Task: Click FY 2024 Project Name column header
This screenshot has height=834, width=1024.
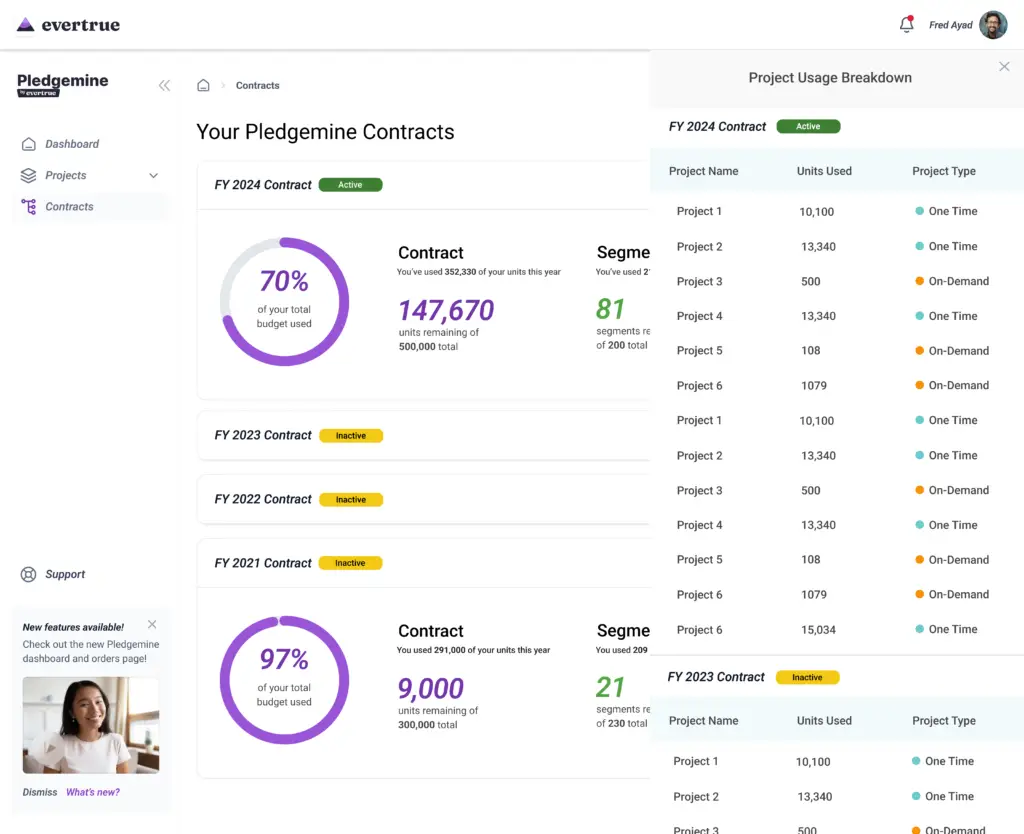Action: tap(703, 171)
